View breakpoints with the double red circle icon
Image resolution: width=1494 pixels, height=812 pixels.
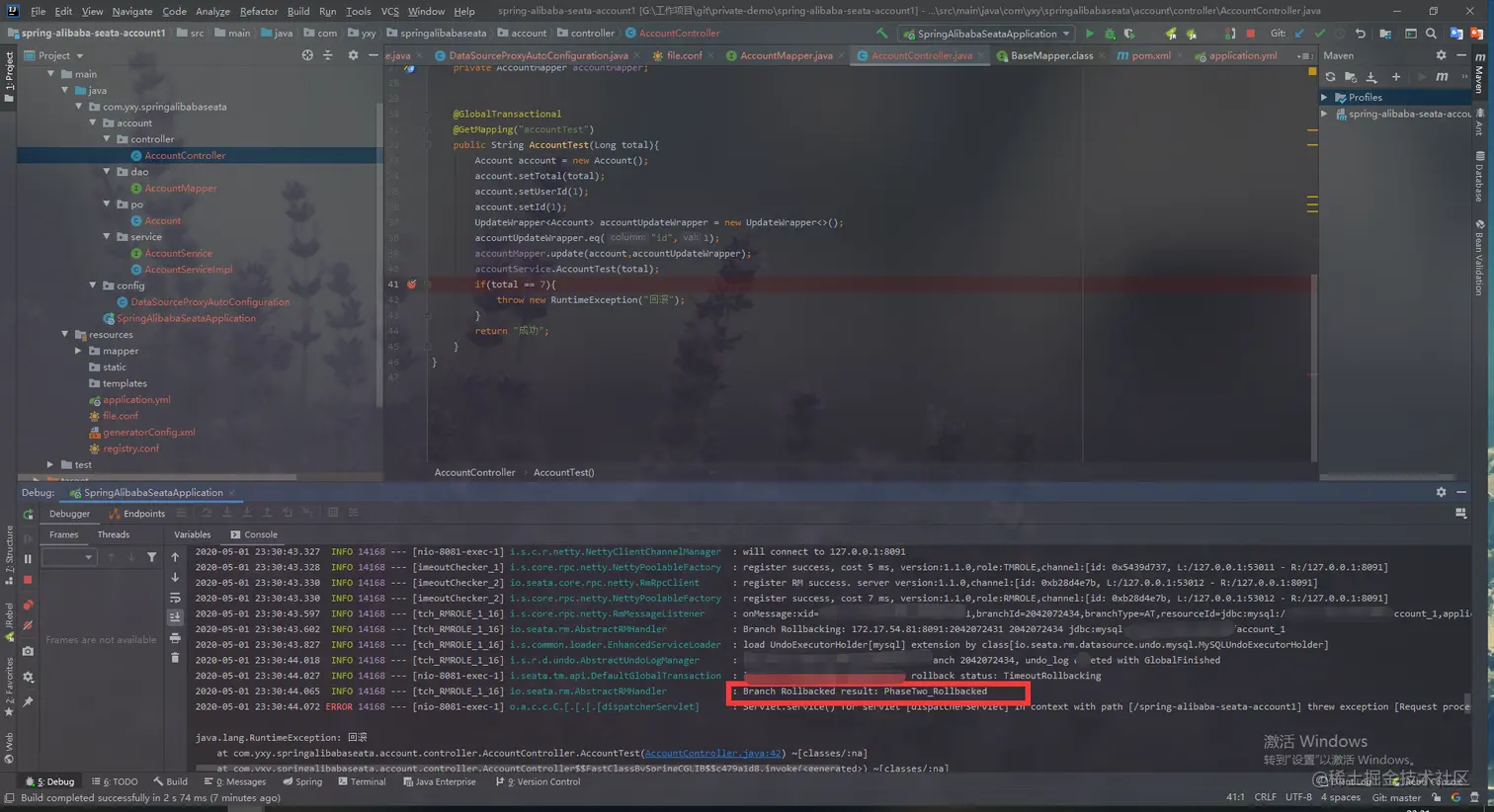click(28, 605)
